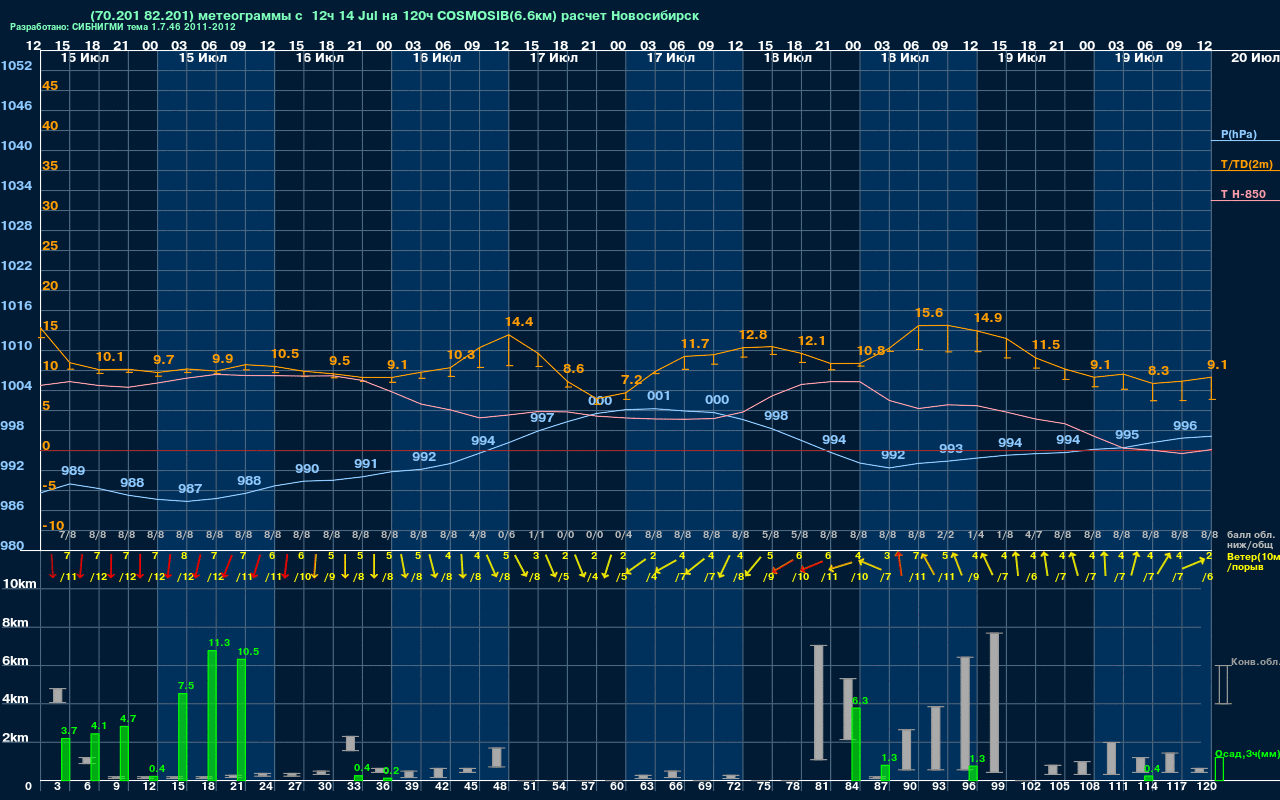Image resolution: width=1280 pixels, height=800 pixels.
Task: Click the 8.3 temperature value
Action: click(x=1158, y=370)
